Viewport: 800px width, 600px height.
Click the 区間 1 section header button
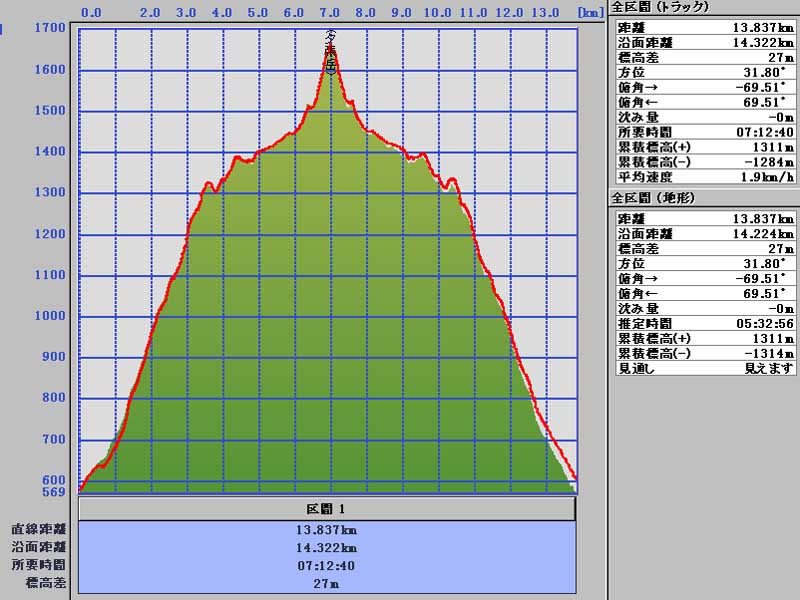327,509
